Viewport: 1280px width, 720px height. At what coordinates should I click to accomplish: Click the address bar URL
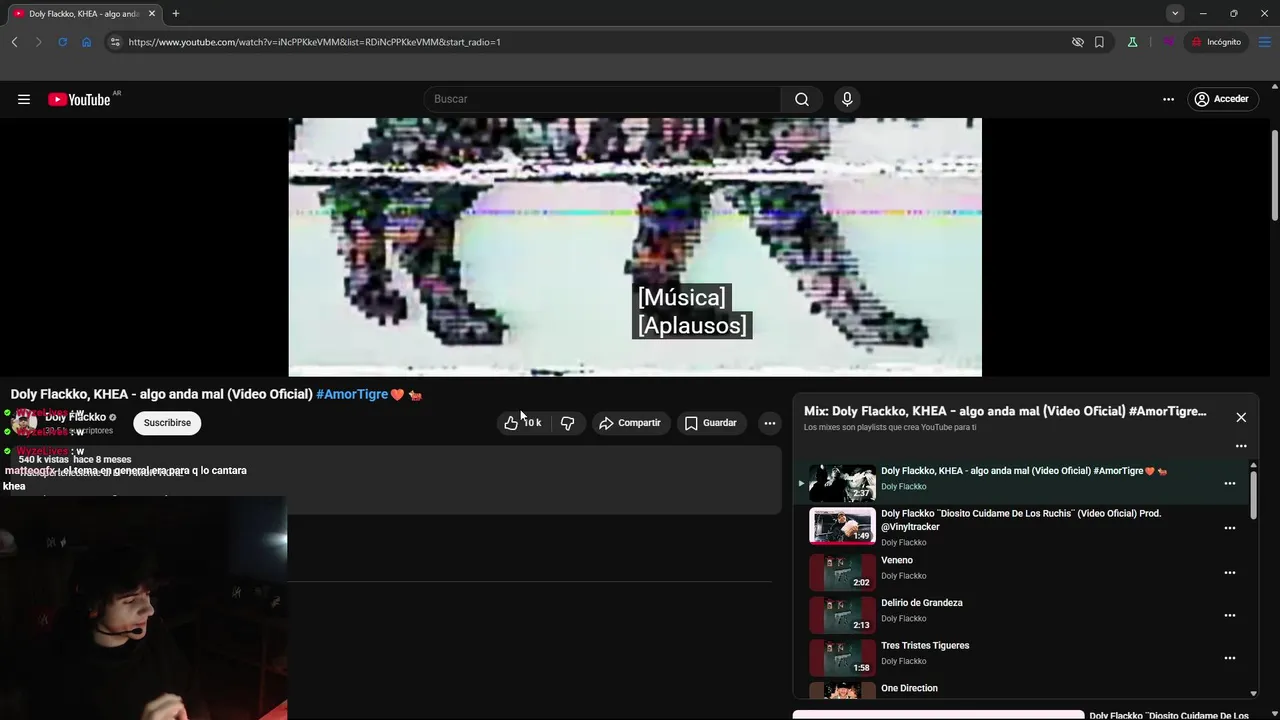click(314, 42)
